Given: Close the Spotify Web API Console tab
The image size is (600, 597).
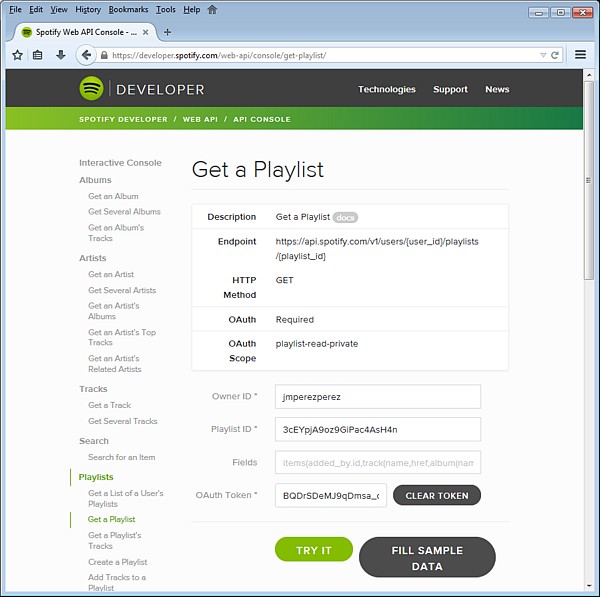Looking at the screenshot, I should tap(145, 33).
